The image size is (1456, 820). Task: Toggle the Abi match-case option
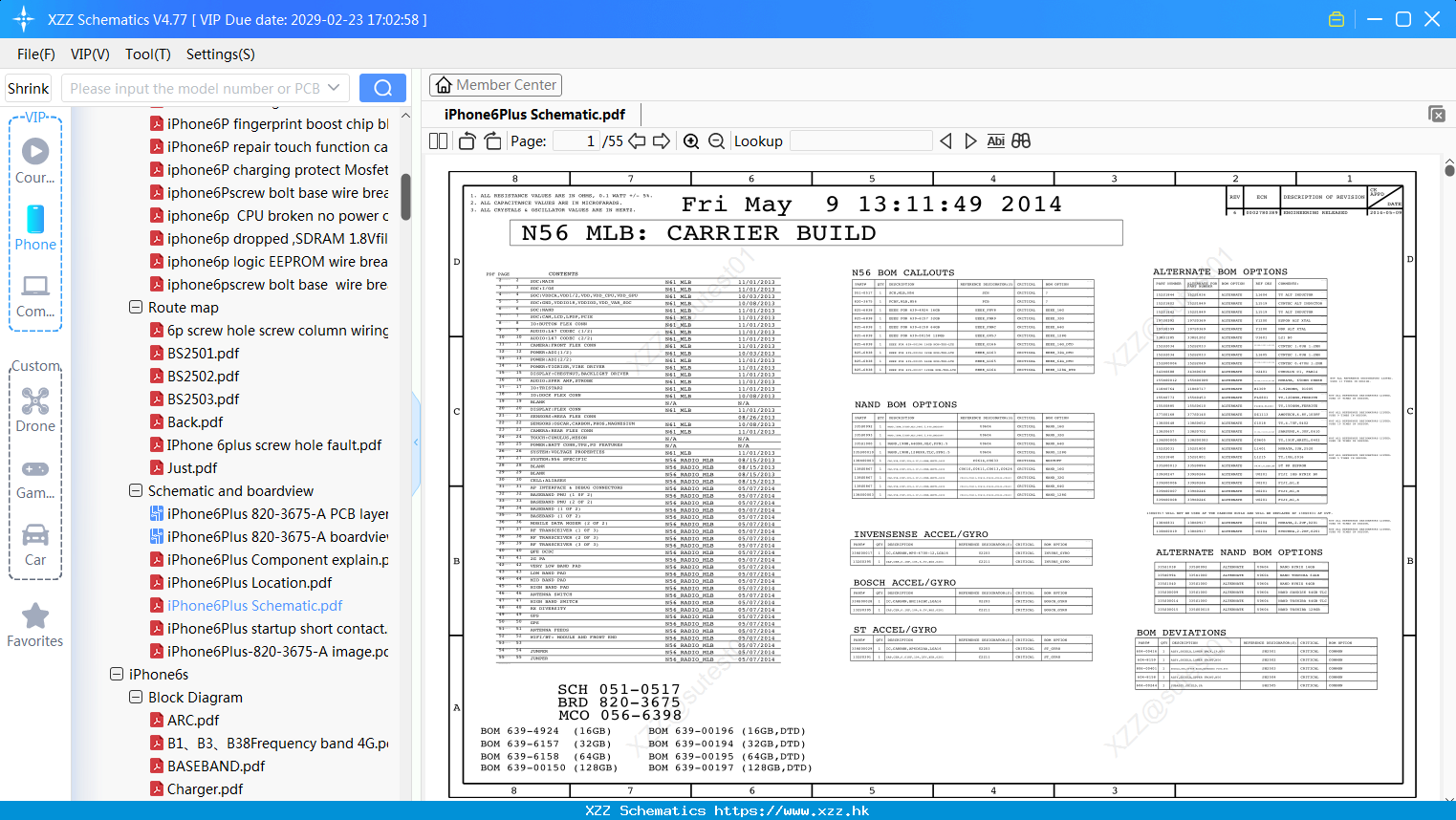(995, 141)
